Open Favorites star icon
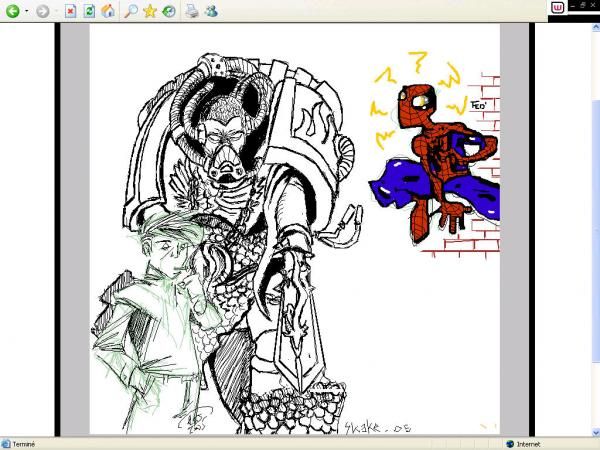600x450 pixels. pyautogui.click(x=150, y=11)
